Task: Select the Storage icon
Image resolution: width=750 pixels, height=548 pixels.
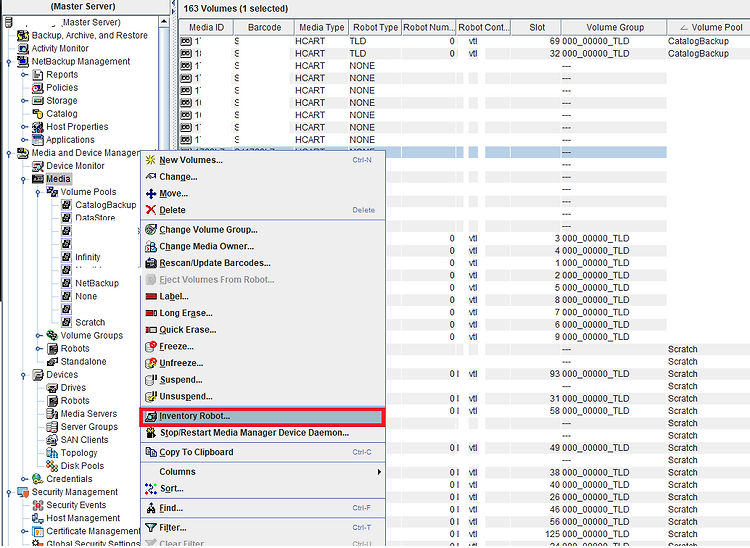Action: click(x=38, y=101)
